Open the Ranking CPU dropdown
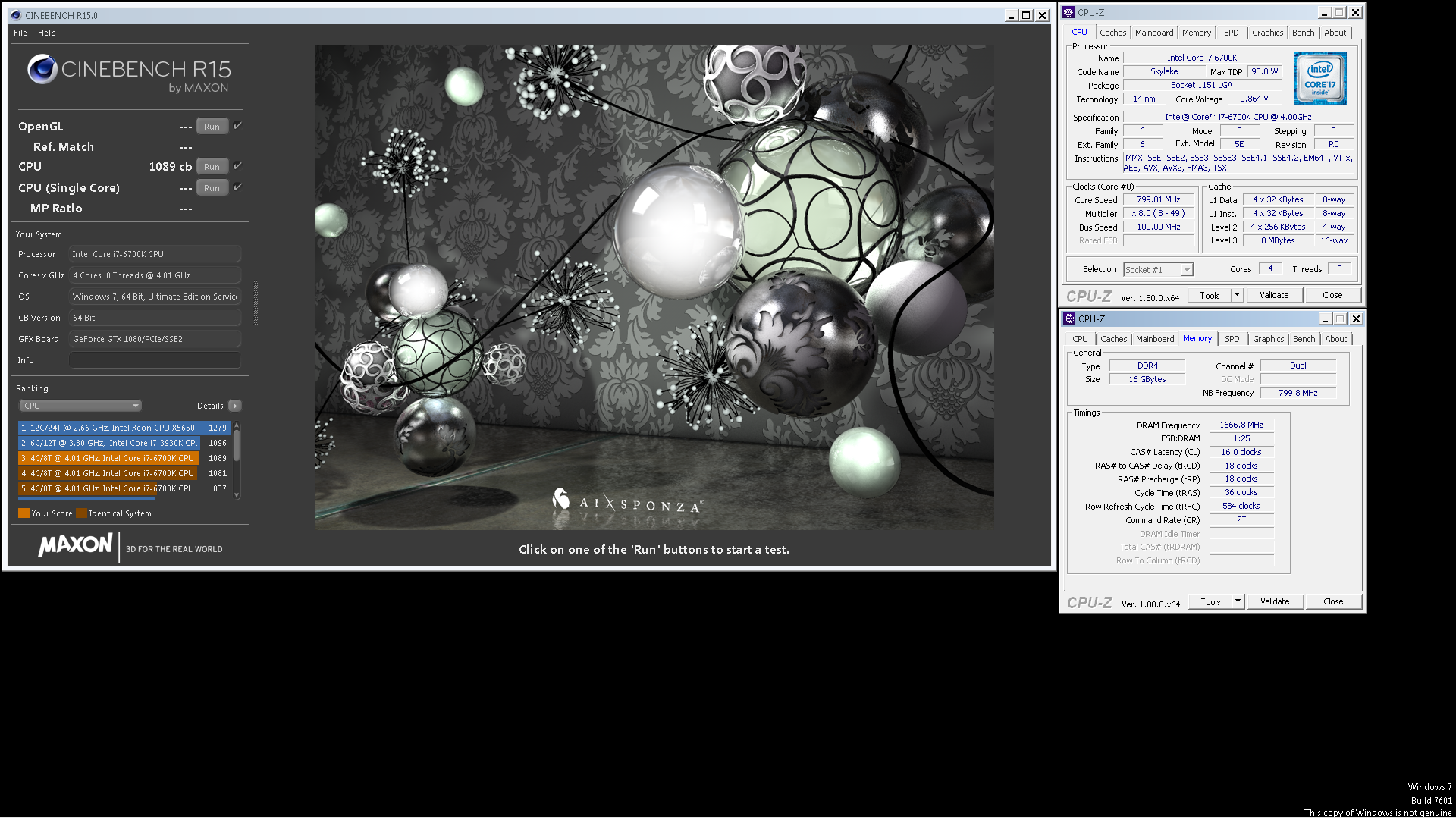The image size is (1456, 819). coord(80,406)
